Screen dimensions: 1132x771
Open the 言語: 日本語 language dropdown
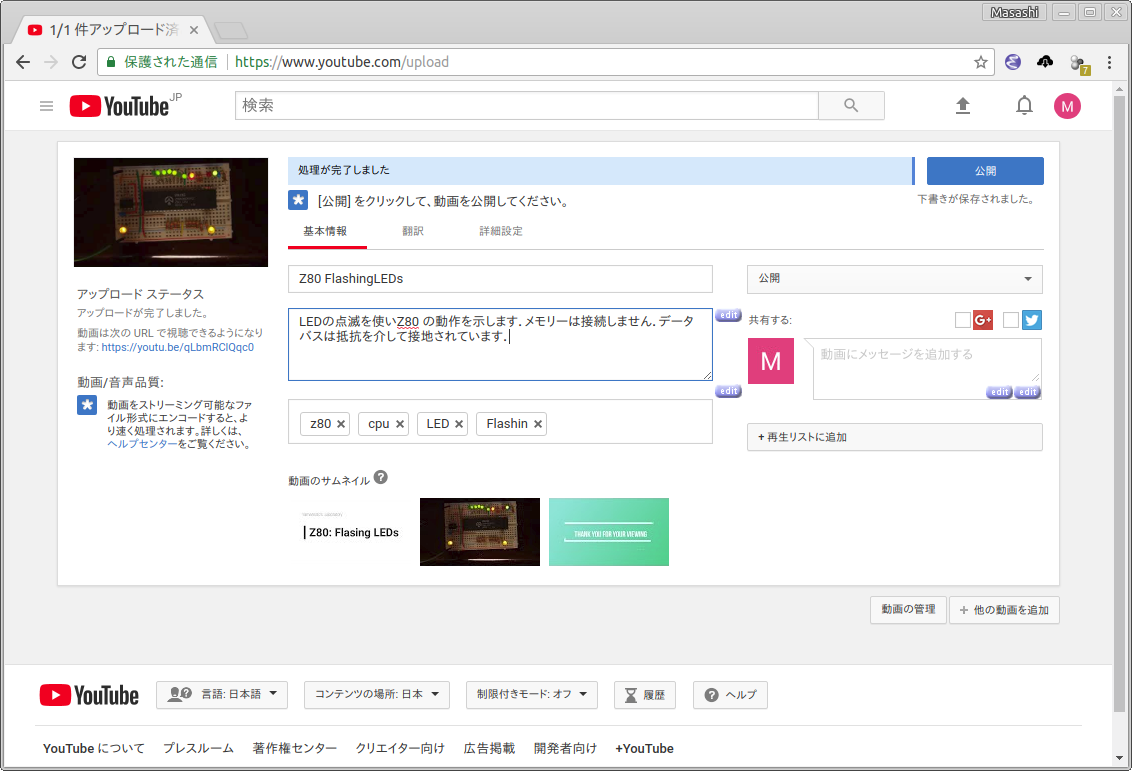tap(222, 694)
